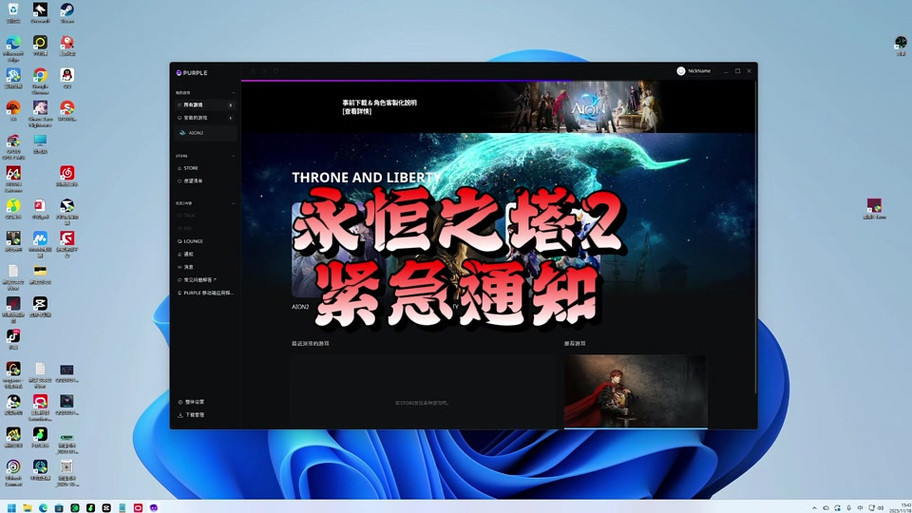Screen dimensions: 912x513
Task: Collapse the STORE section chevron
Action: tap(234, 156)
